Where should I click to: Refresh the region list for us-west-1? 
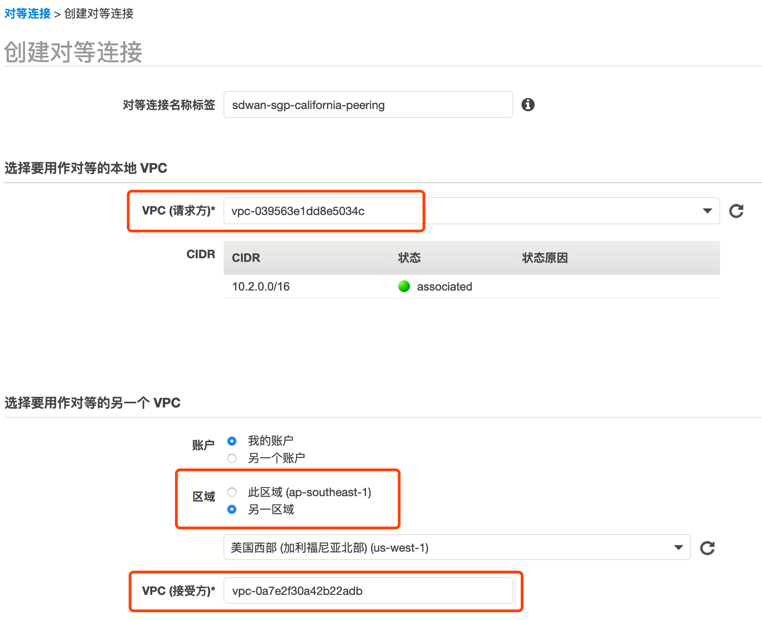coord(707,548)
